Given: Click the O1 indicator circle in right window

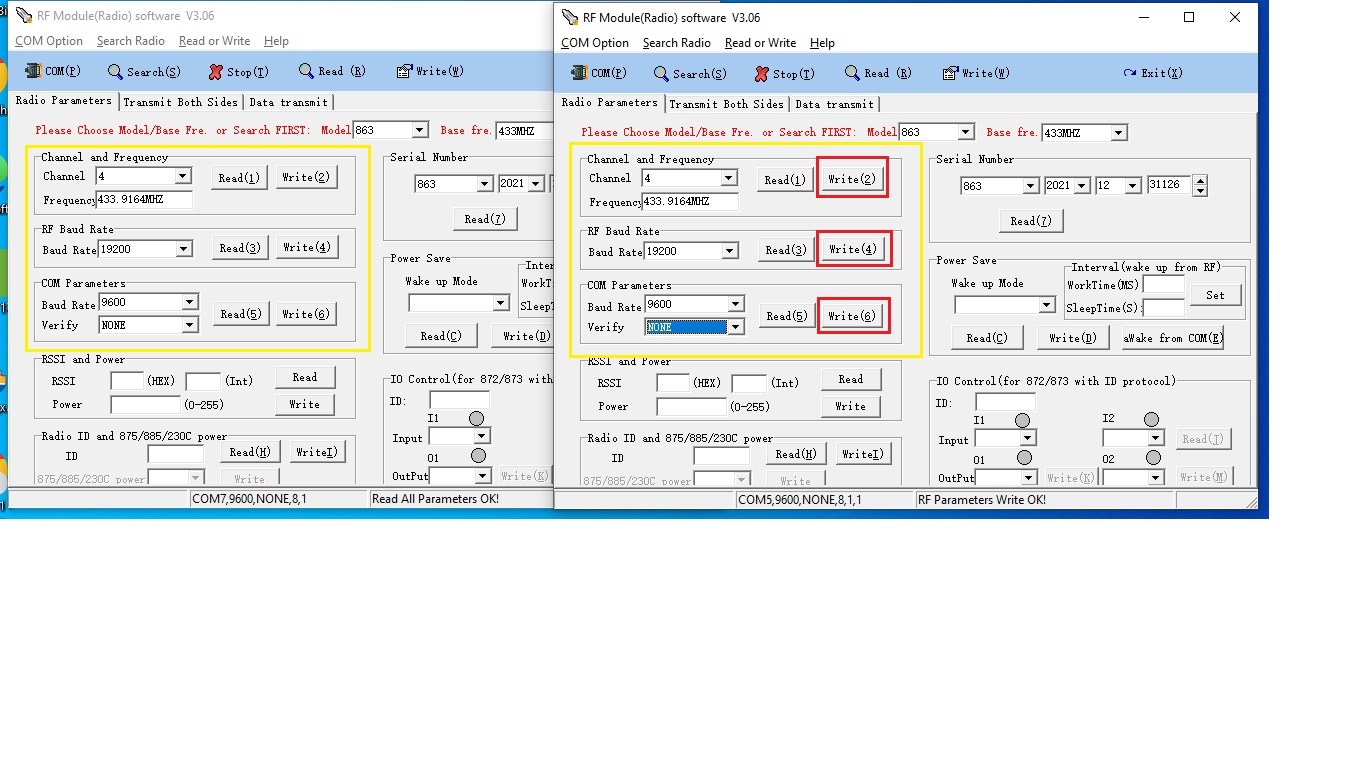Looking at the screenshot, I should coord(1024,458).
